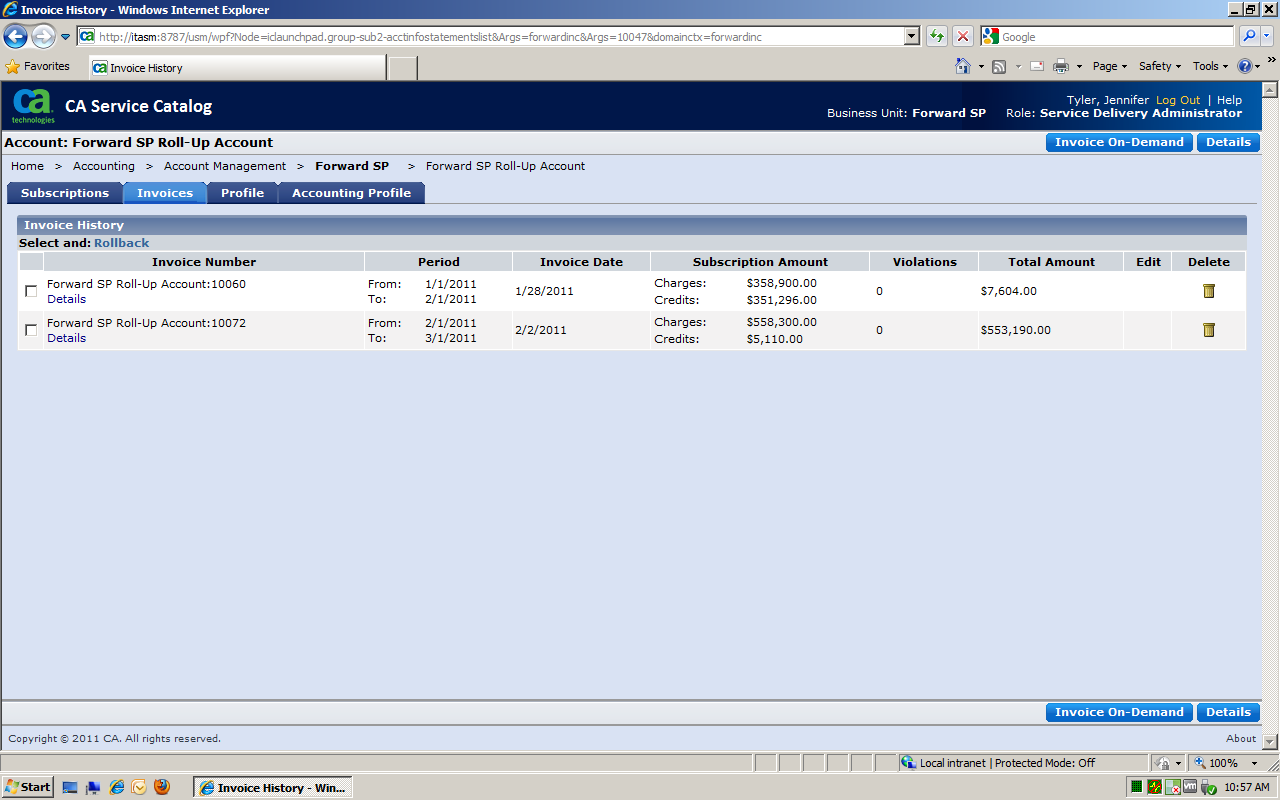This screenshot has height=800, width=1280.
Task: Open the recent pages dropdown arrow
Action: click(x=66, y=37)
